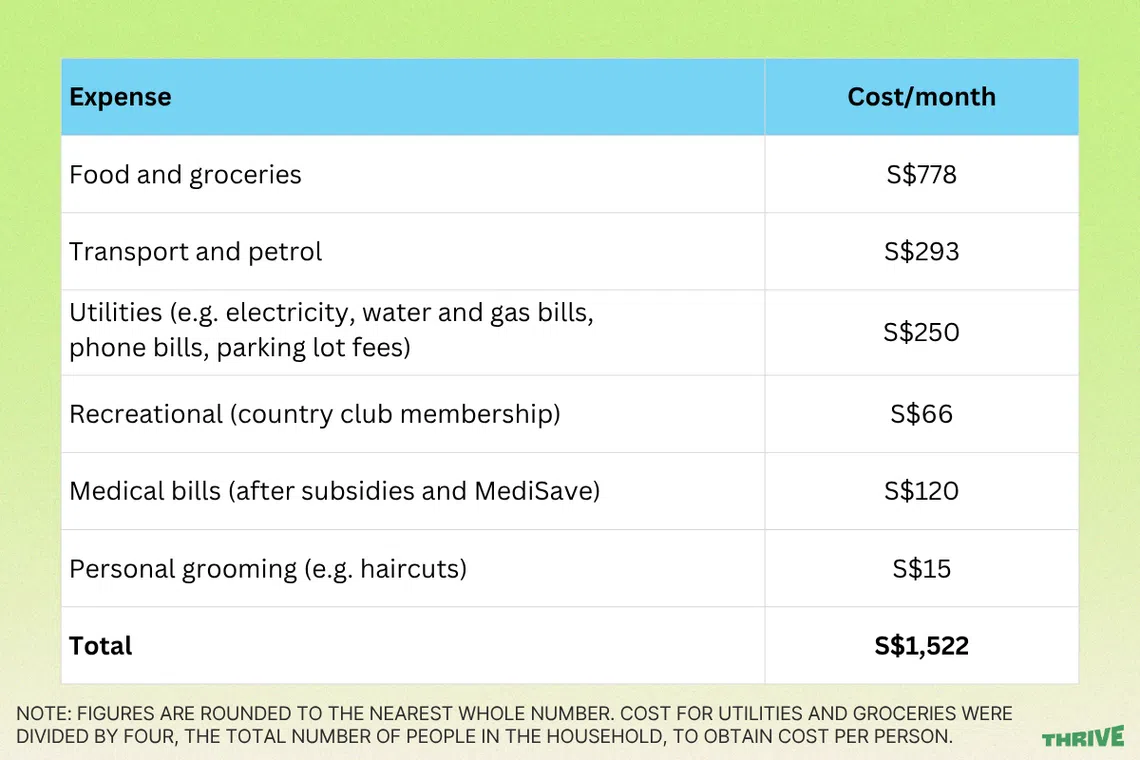Click the bold Total label
This screenshot has height=760, width=1140.
(x=100, y=646)
